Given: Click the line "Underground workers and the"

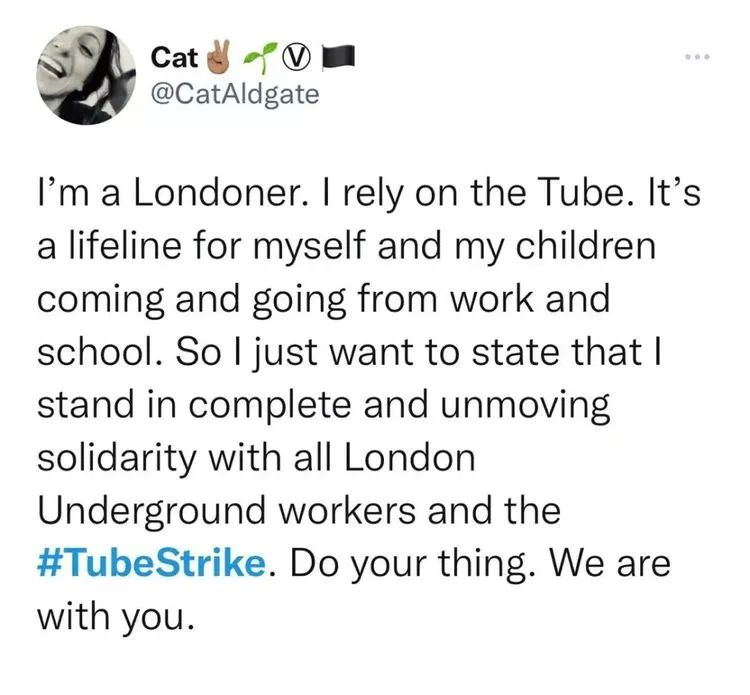Looking at the screenshot, I should coord(299,510).
